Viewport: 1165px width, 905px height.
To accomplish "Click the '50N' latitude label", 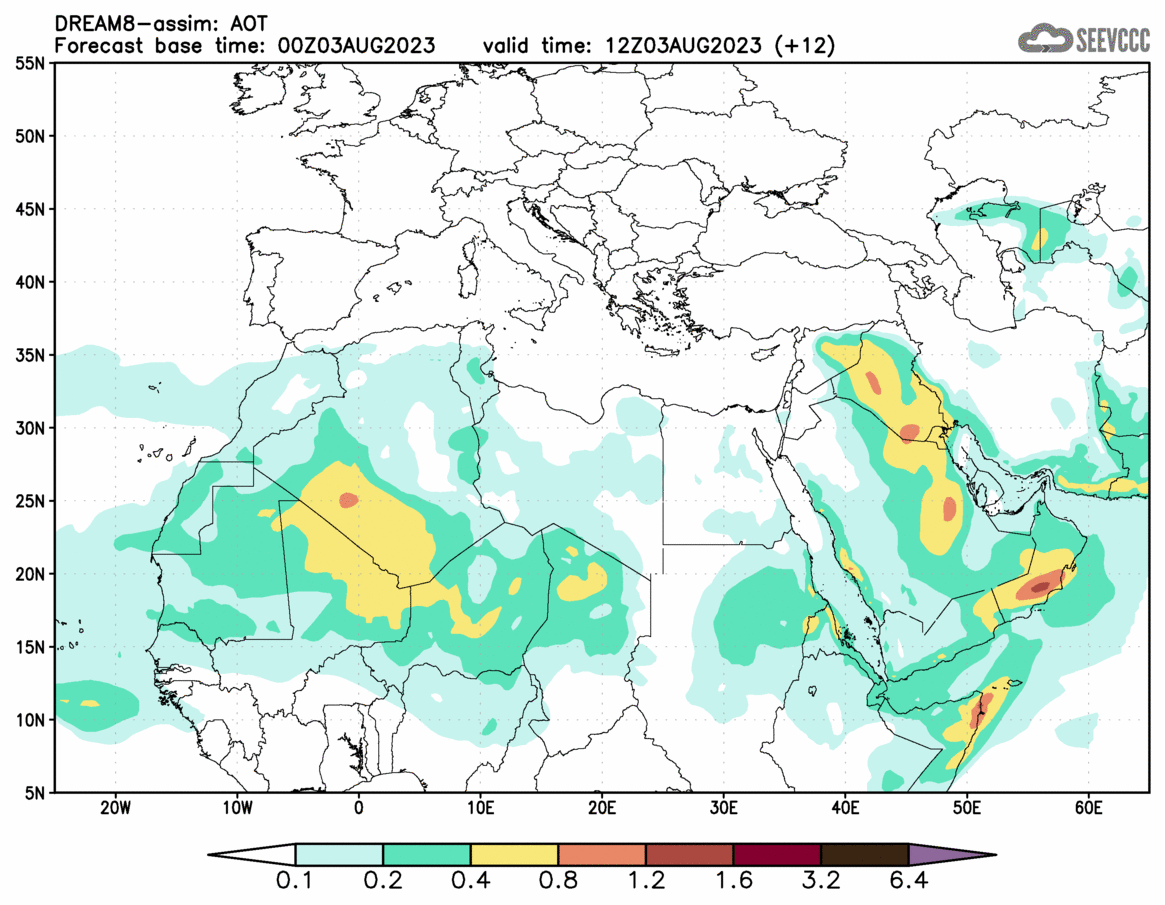I will coord(30,137).
